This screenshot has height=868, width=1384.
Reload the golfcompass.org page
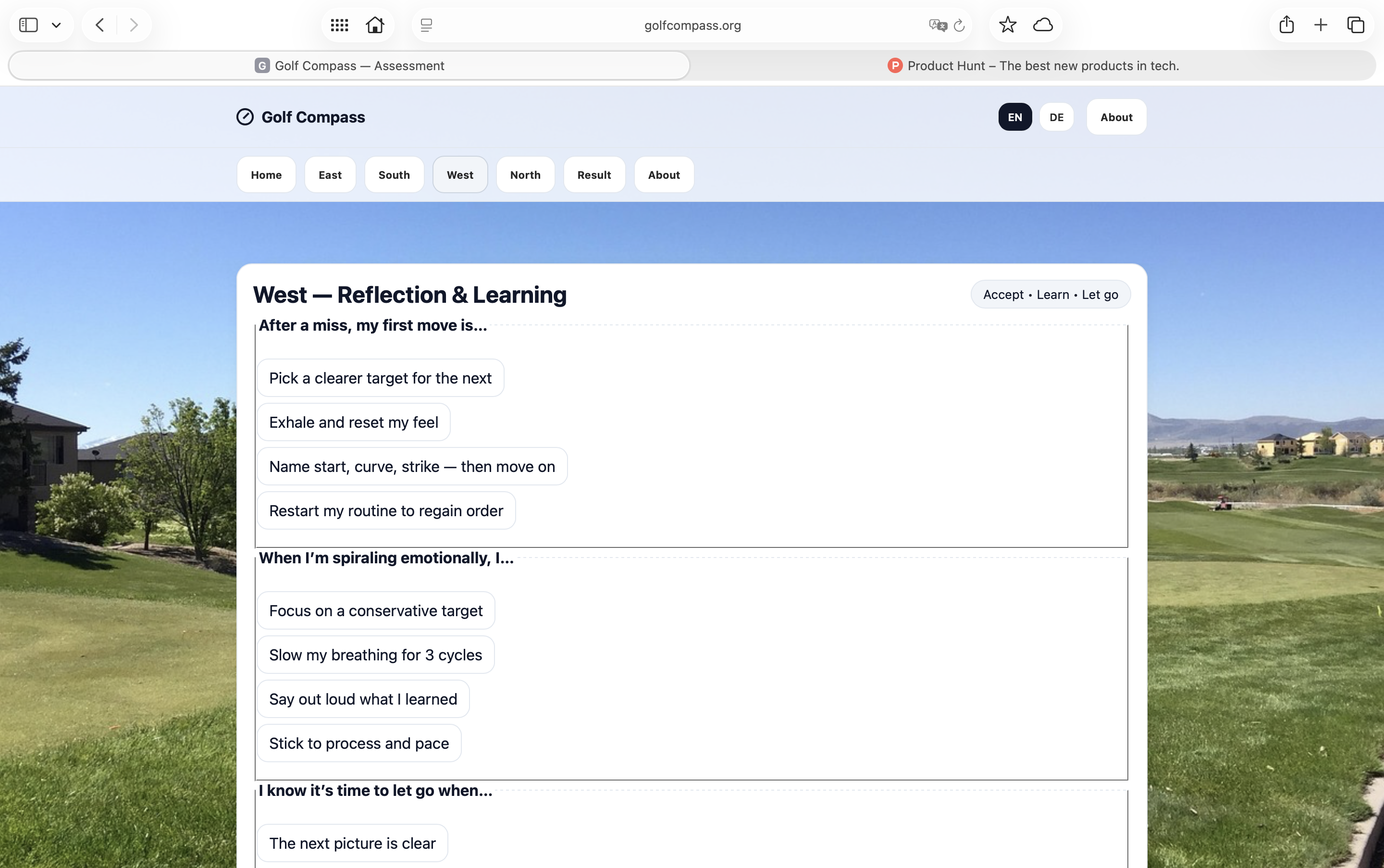[x=959, y=25]
